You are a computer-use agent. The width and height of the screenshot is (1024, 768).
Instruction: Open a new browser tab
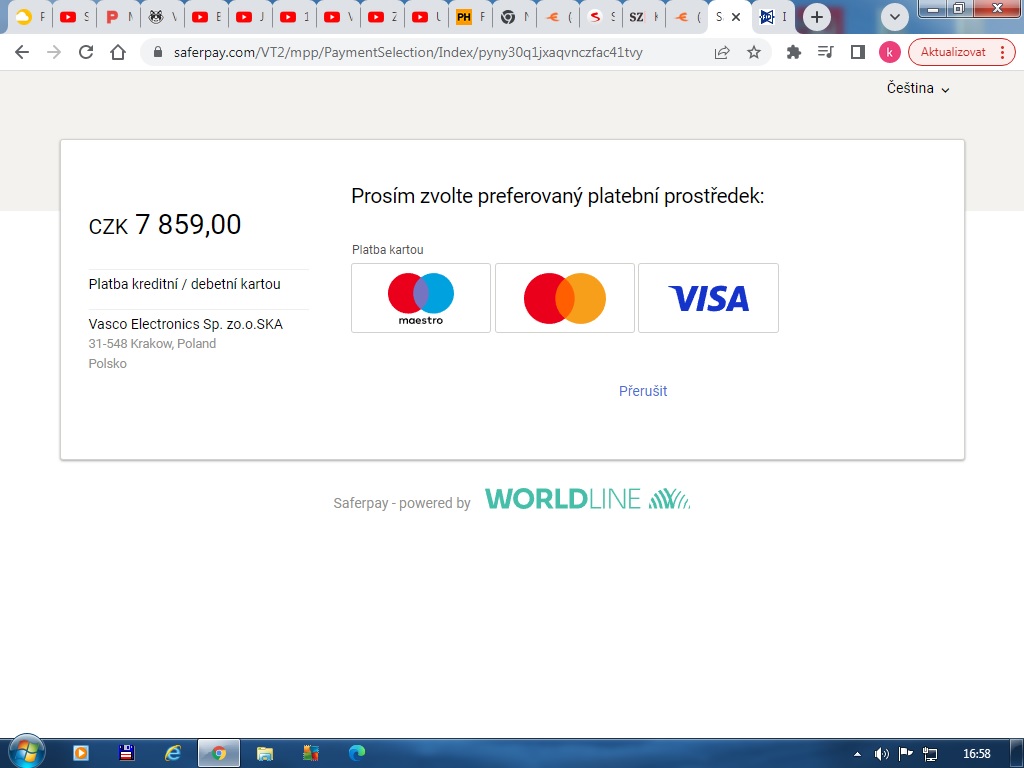click(x=817, y=17)
